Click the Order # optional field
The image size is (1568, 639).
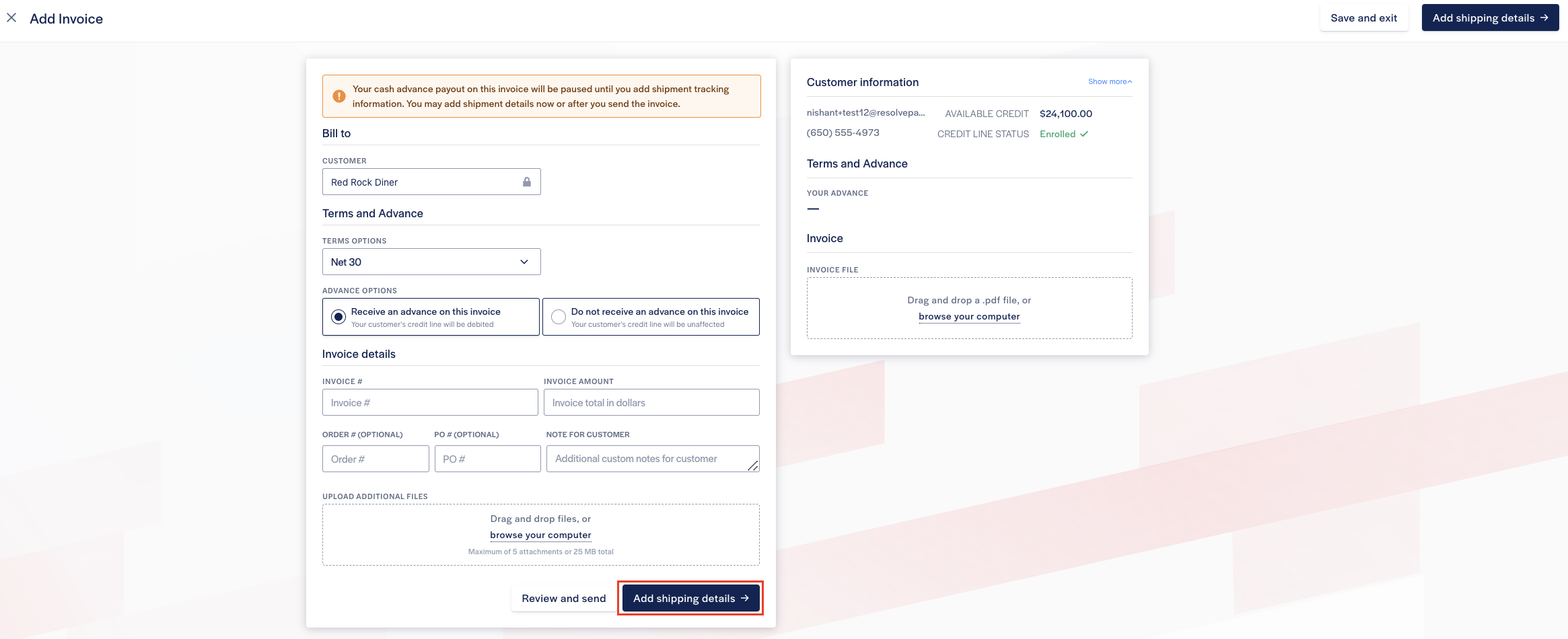(376, 459)
